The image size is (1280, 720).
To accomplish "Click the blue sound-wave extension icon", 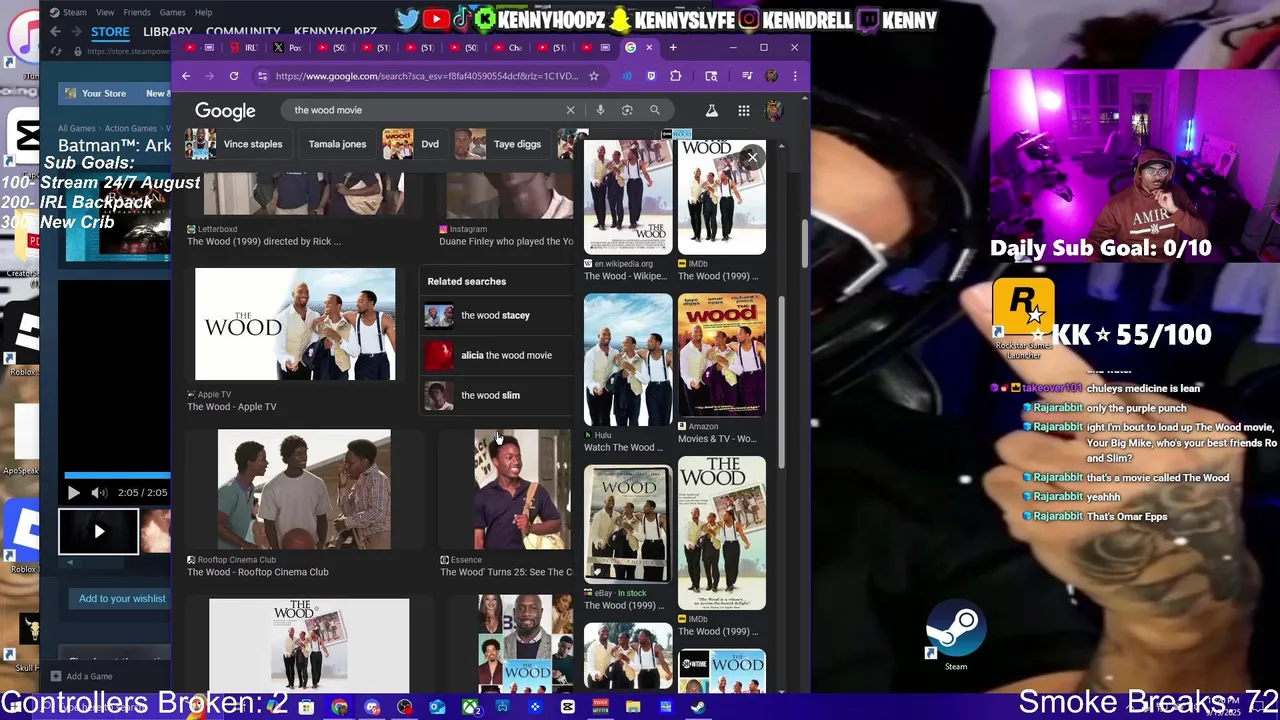I will coord(627,76).
